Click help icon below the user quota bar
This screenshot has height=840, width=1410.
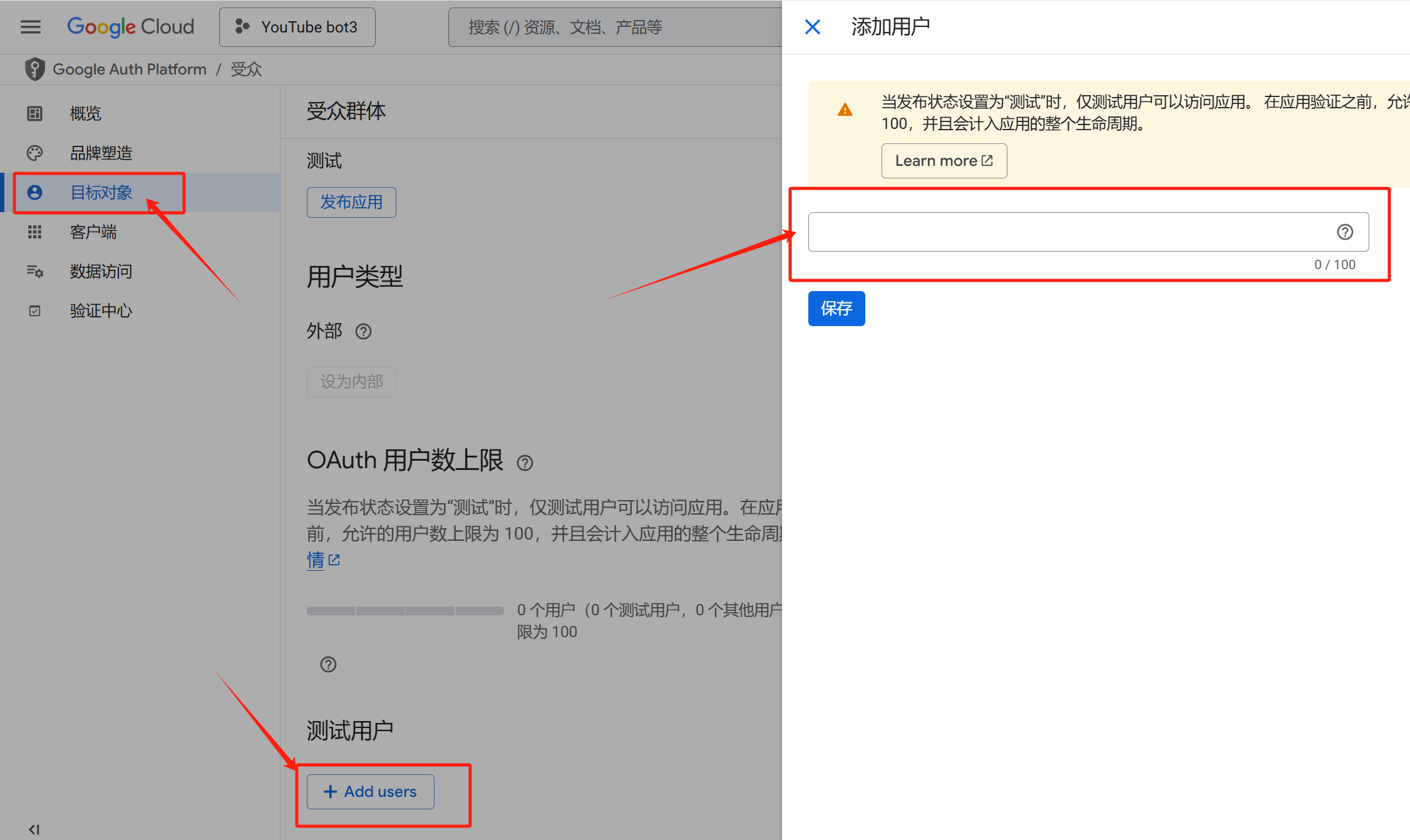click(x=328, y=664)
